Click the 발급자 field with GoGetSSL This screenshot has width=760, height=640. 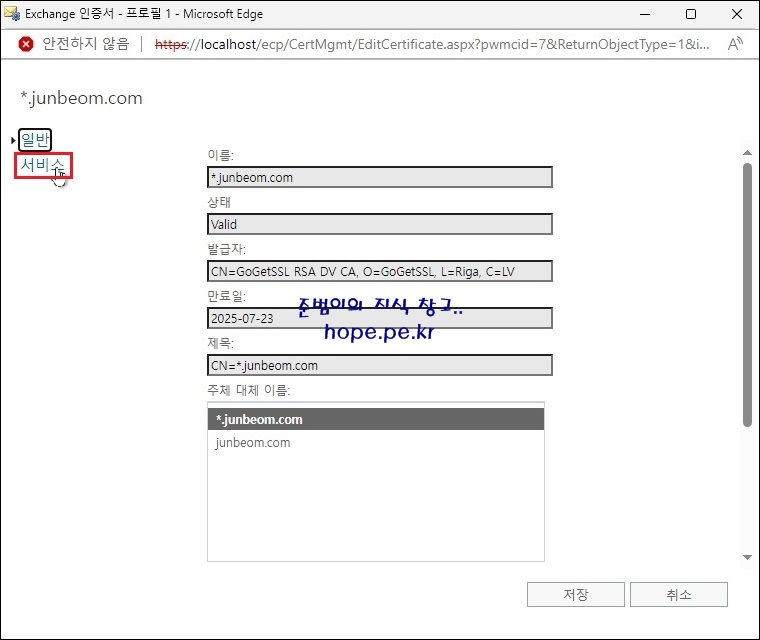click(380, 271)
